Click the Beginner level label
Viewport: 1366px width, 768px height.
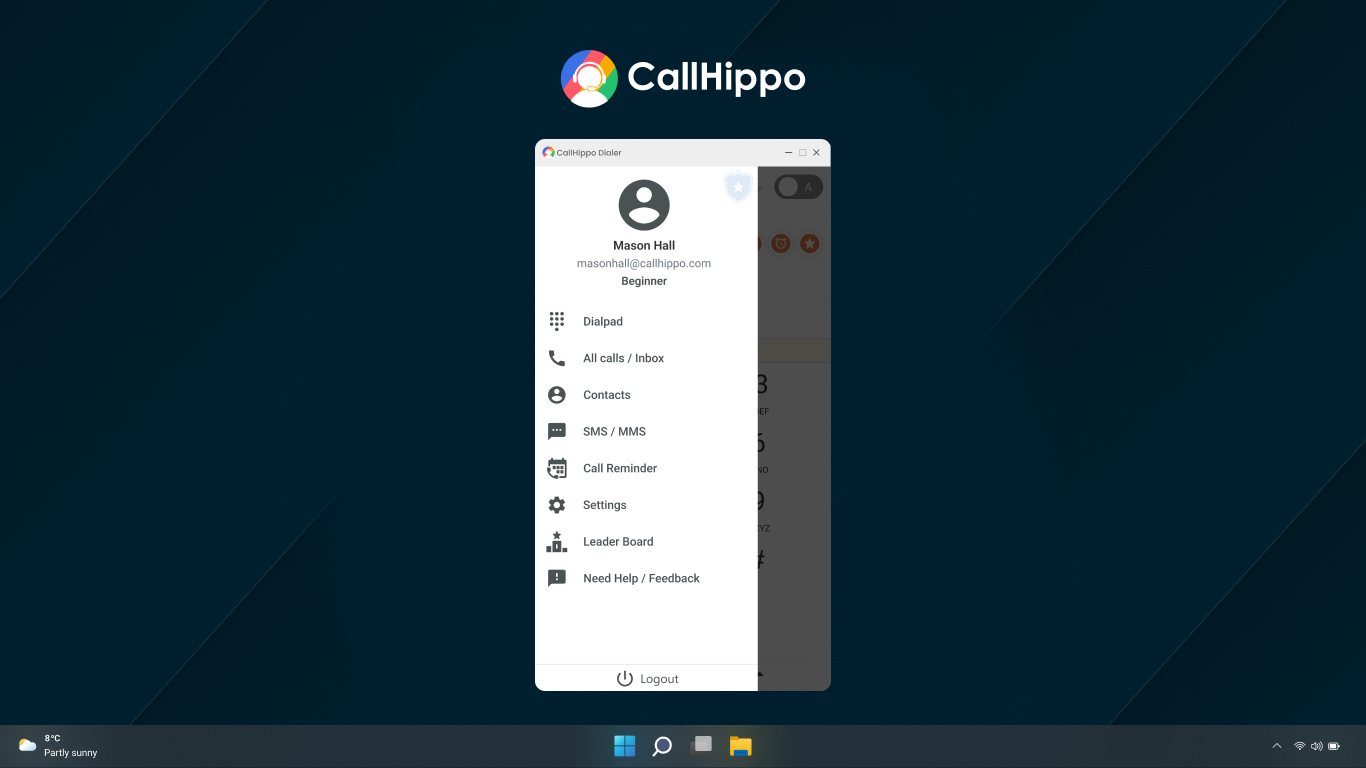point(643,281)
